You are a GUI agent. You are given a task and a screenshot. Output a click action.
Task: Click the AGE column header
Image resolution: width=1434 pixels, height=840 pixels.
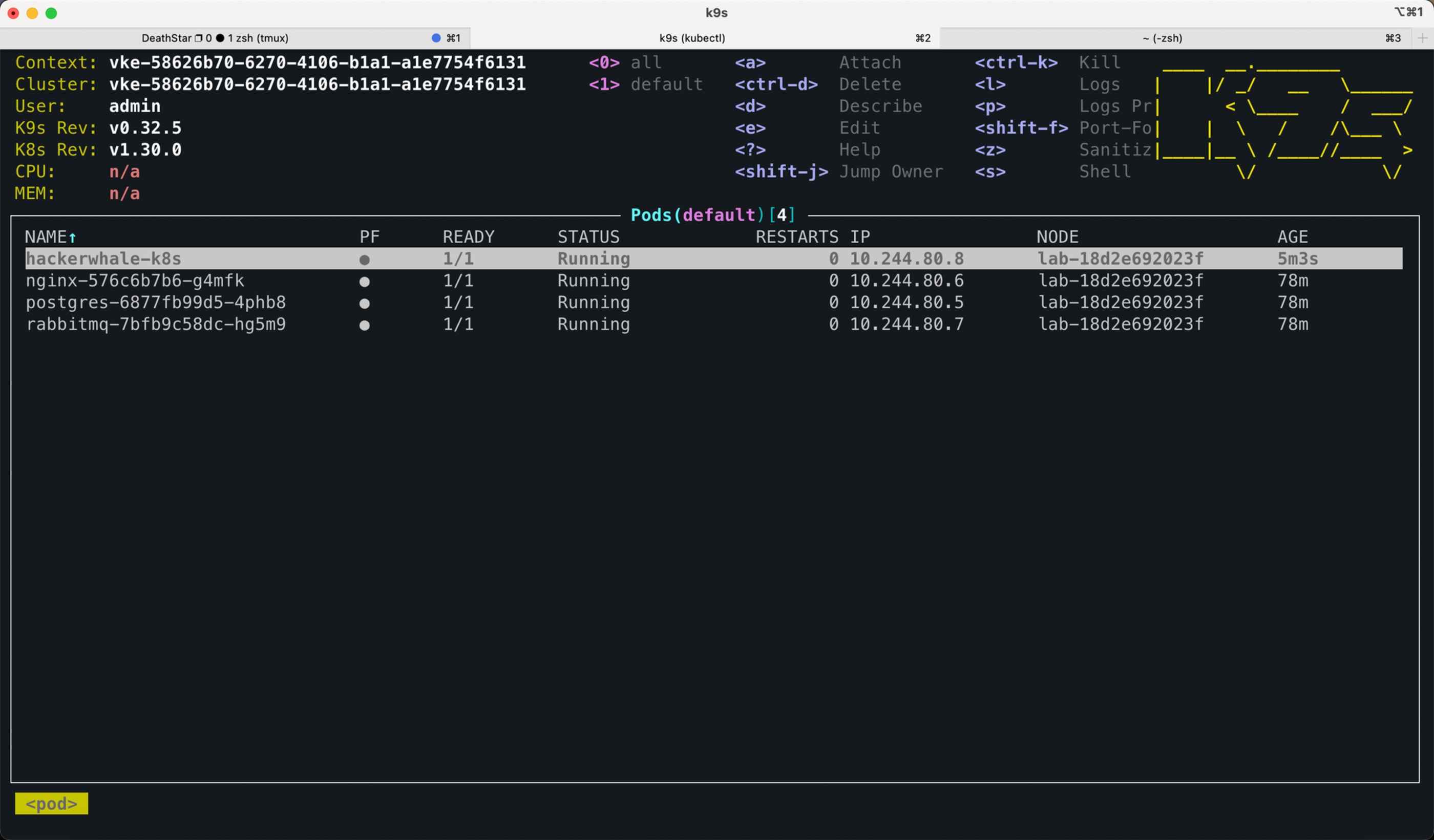tap(1292, 236)
